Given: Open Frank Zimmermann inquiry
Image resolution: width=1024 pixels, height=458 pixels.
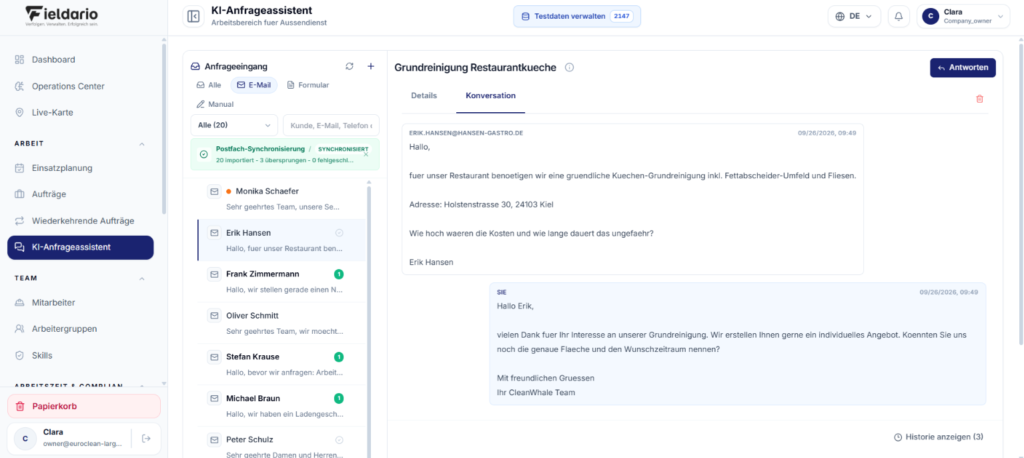Looking at the screenshot, I should pos(281,282).
